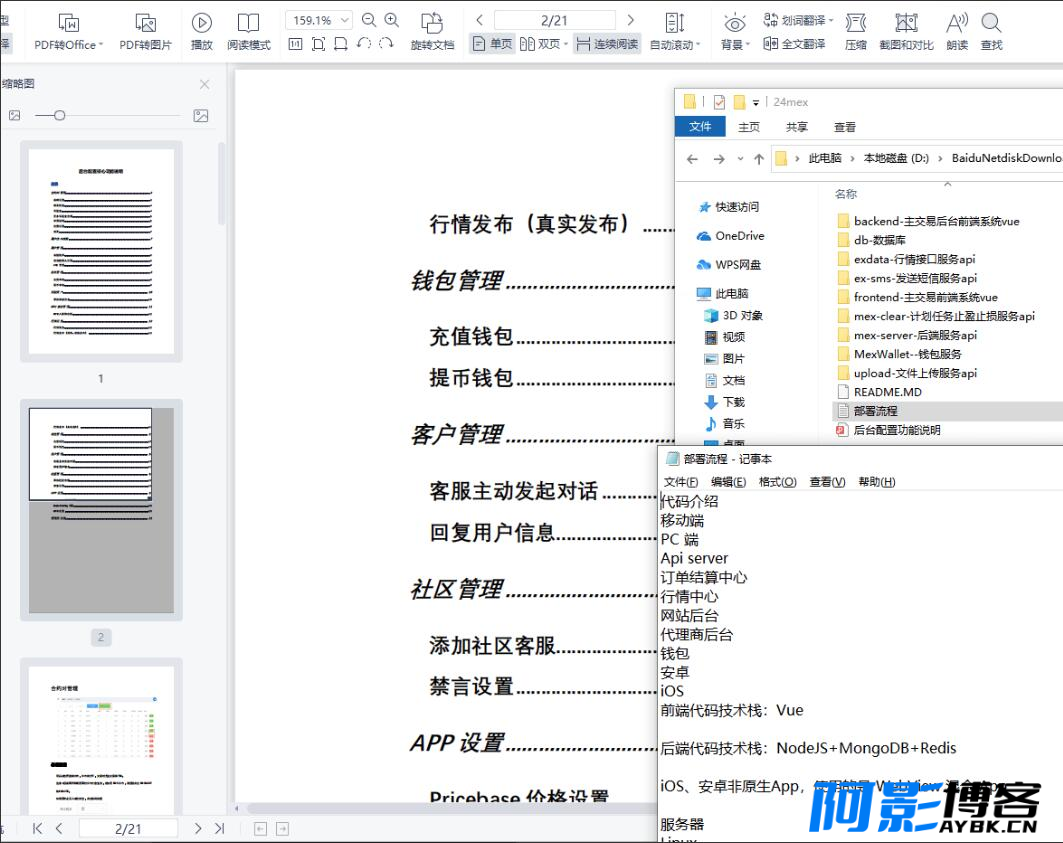
Task: Adjust the thumbnail size slider
Action: point(60,115)
